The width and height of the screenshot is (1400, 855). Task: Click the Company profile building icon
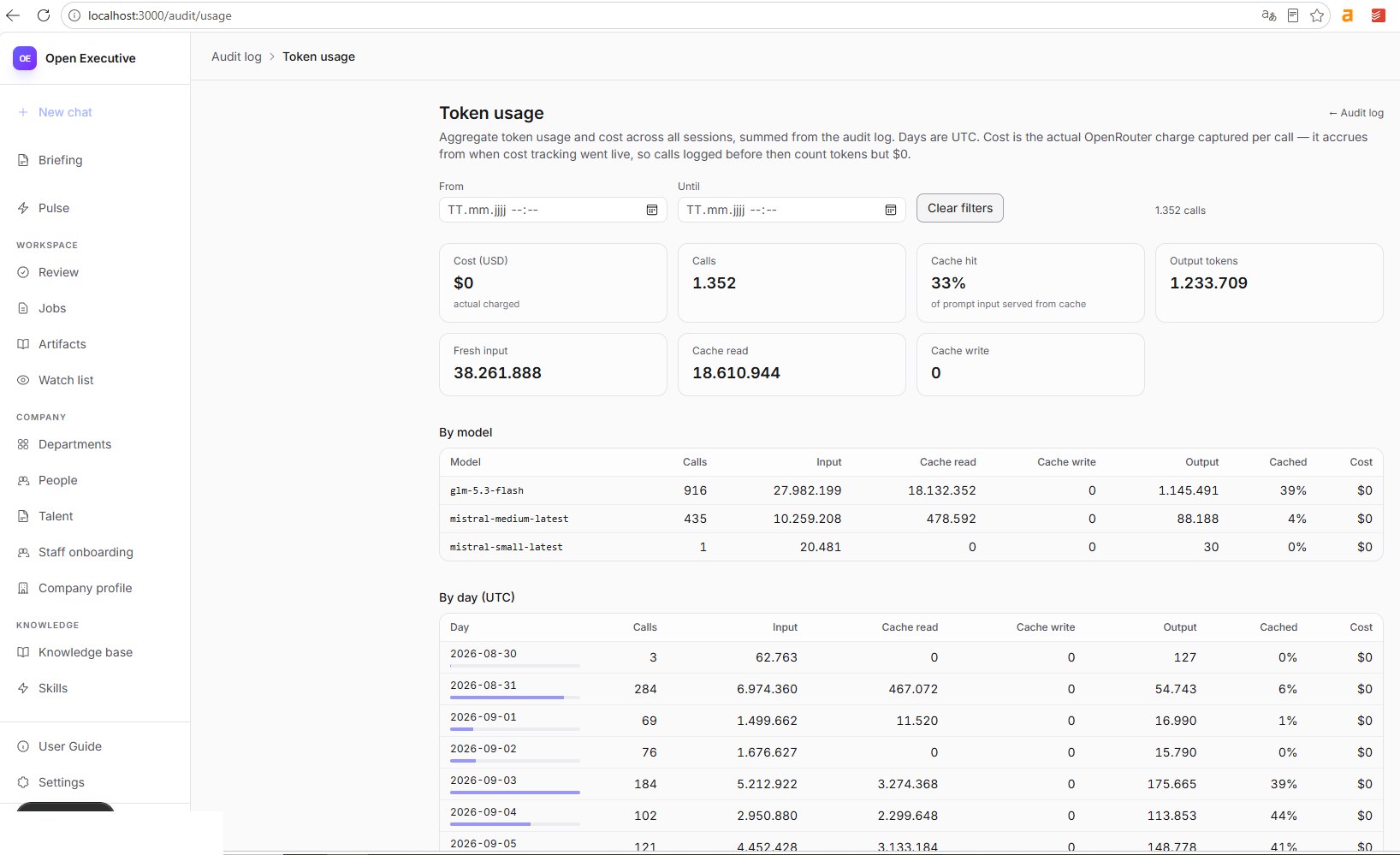pos(23,588)
